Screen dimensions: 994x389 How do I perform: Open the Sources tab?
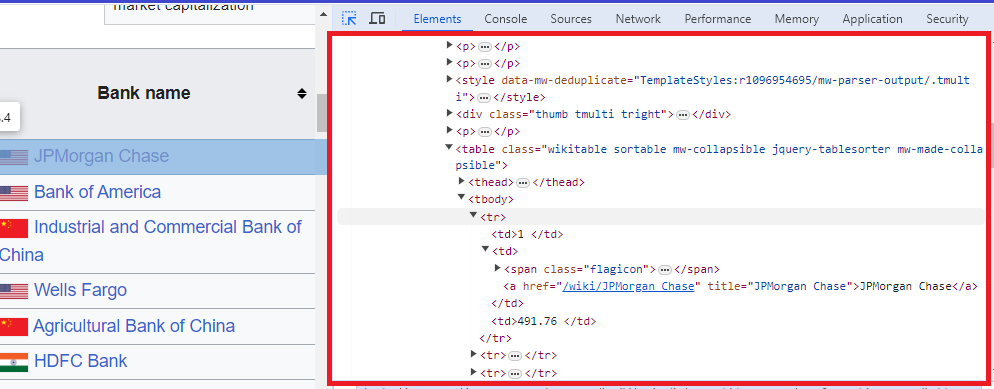571,19
